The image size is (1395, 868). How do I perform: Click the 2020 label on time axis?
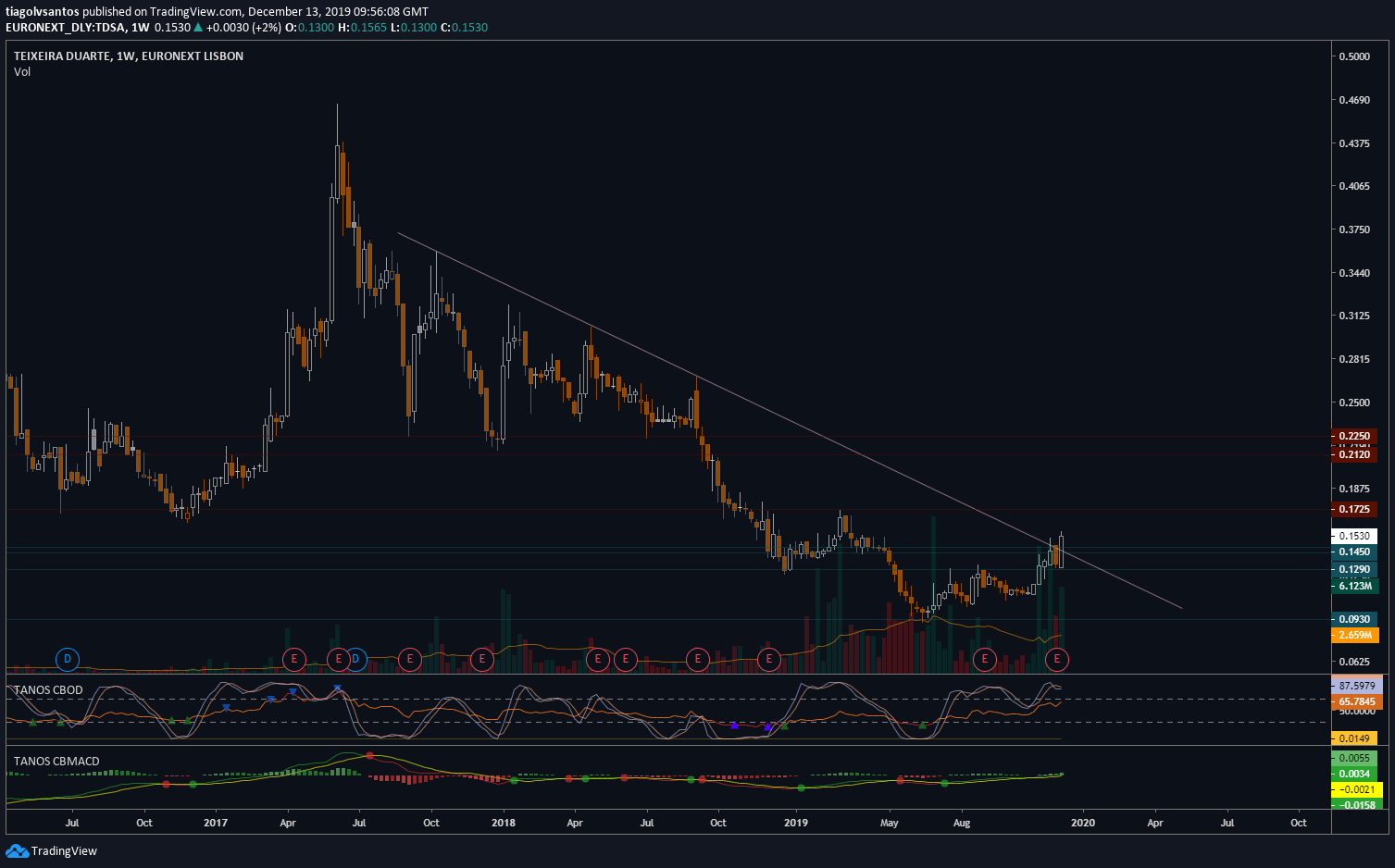coord(1083,823)
